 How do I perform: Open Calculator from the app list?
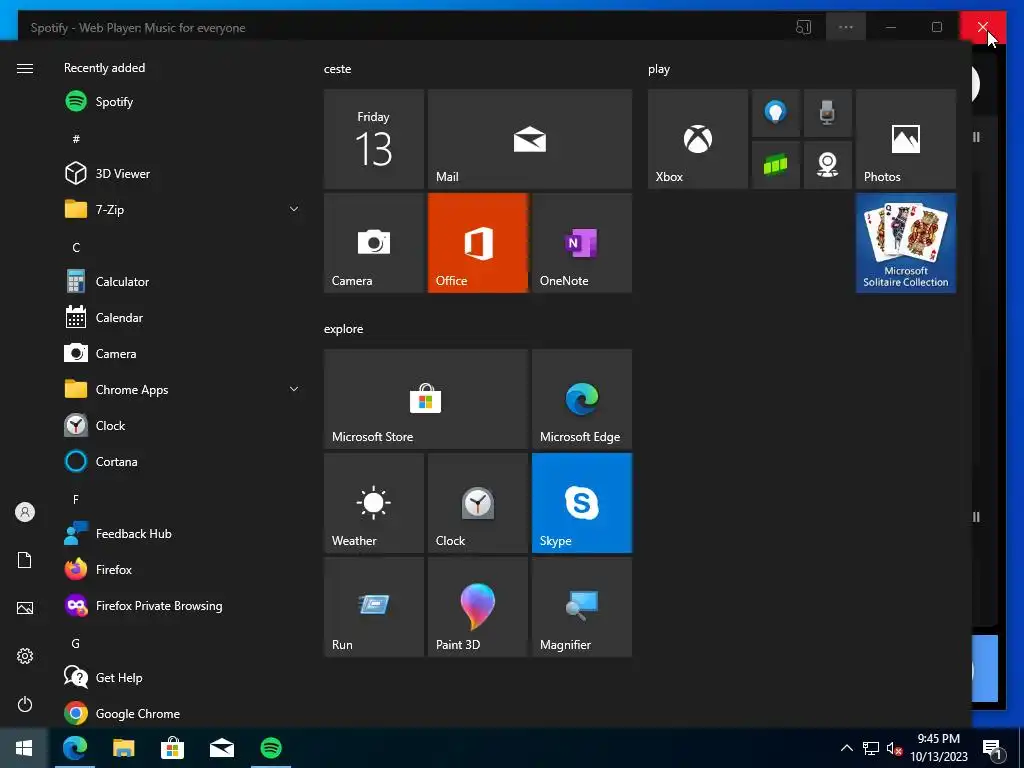[x=181, y=281]
